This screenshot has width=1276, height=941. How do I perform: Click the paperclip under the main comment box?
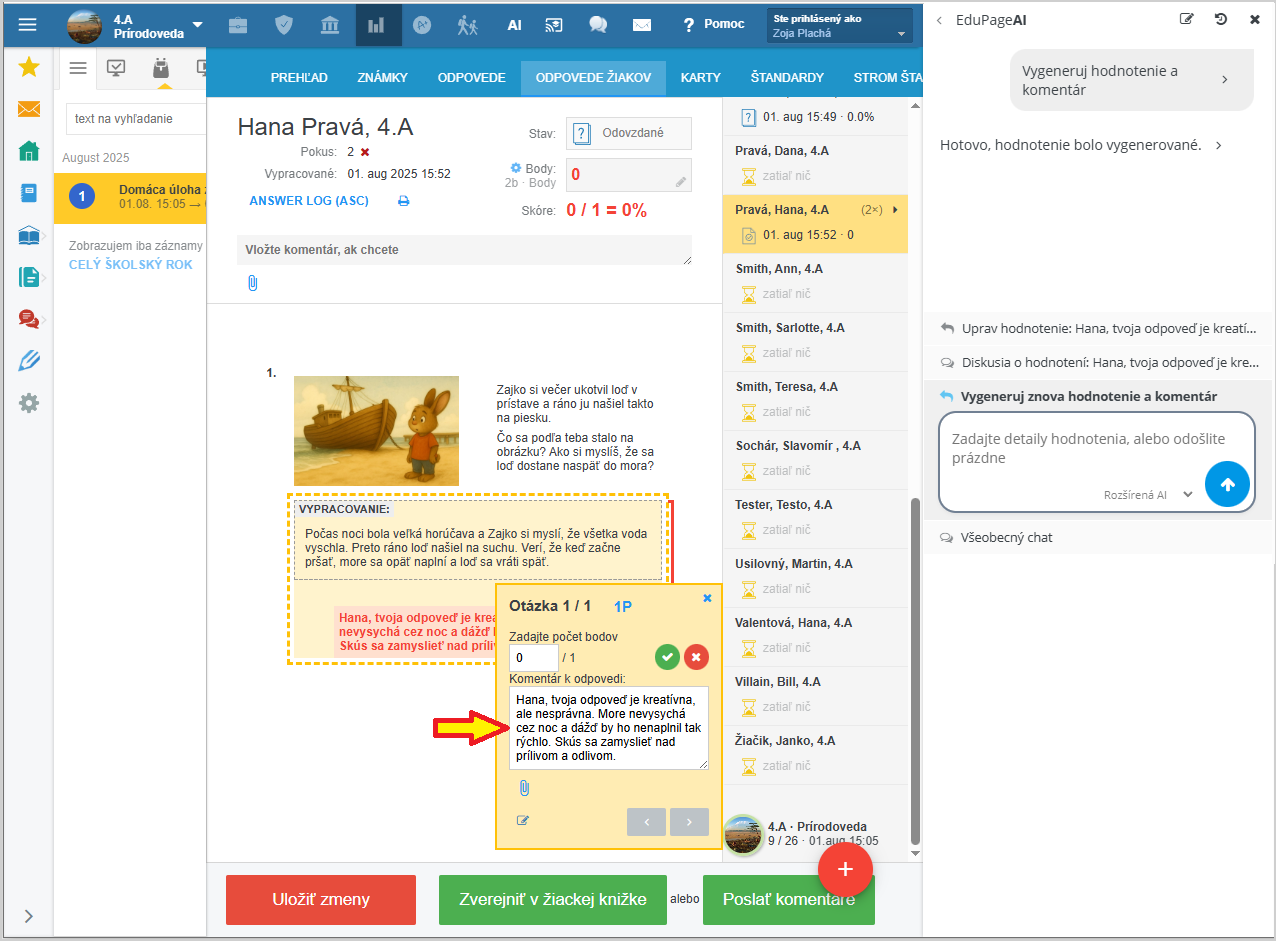pos(252,283)
